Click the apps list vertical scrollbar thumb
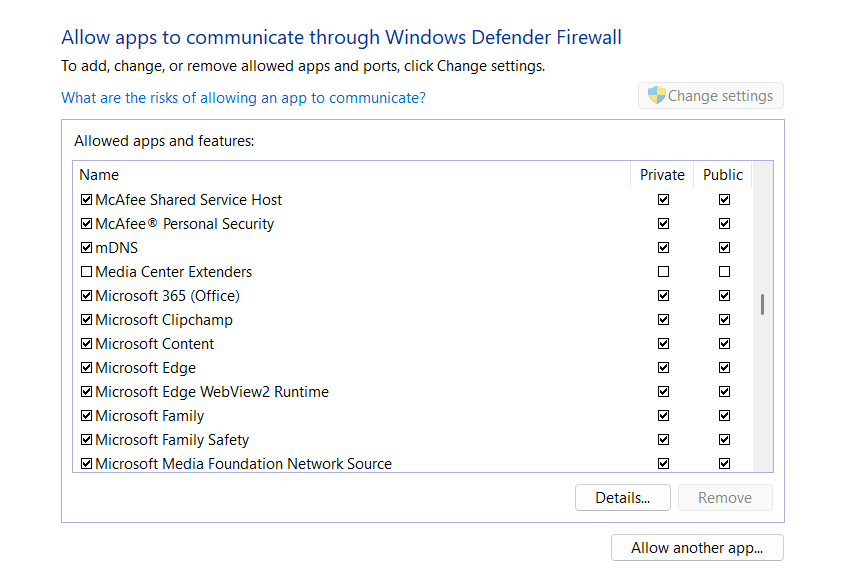The width and height of the screenshot is (857, 582). coord(762,305)
